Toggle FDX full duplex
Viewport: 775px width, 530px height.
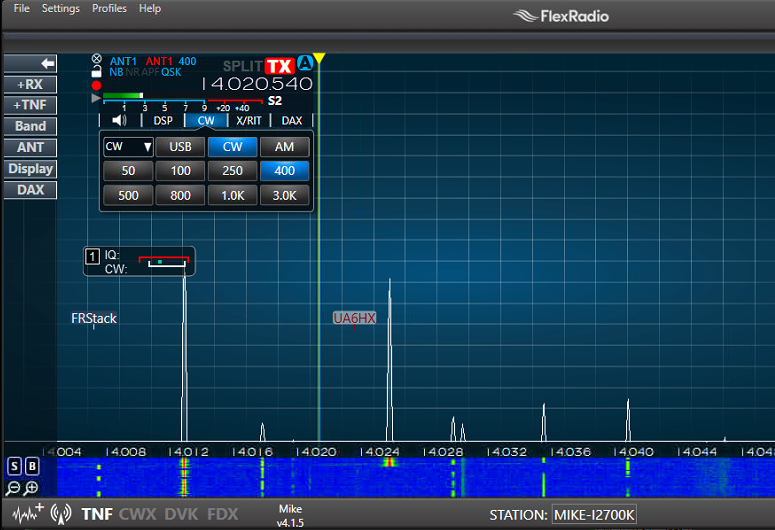click(223, 514)
